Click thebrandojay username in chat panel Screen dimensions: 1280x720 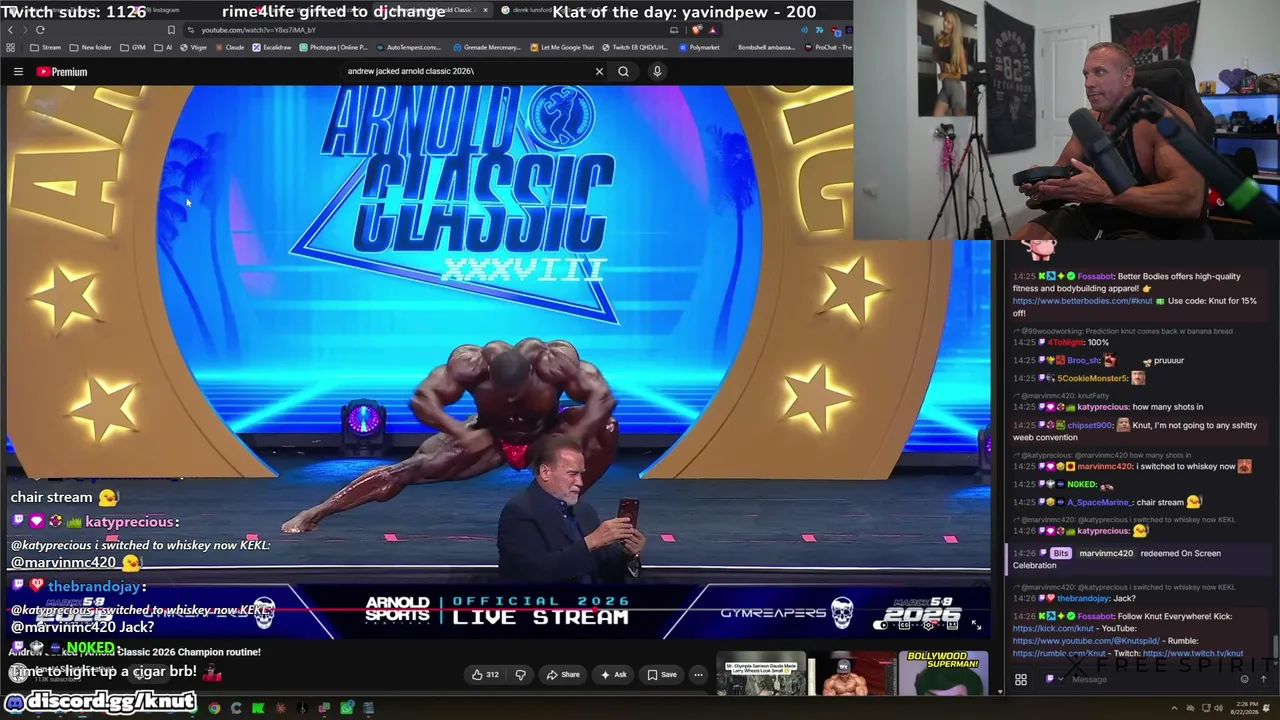pos(1084,598)
